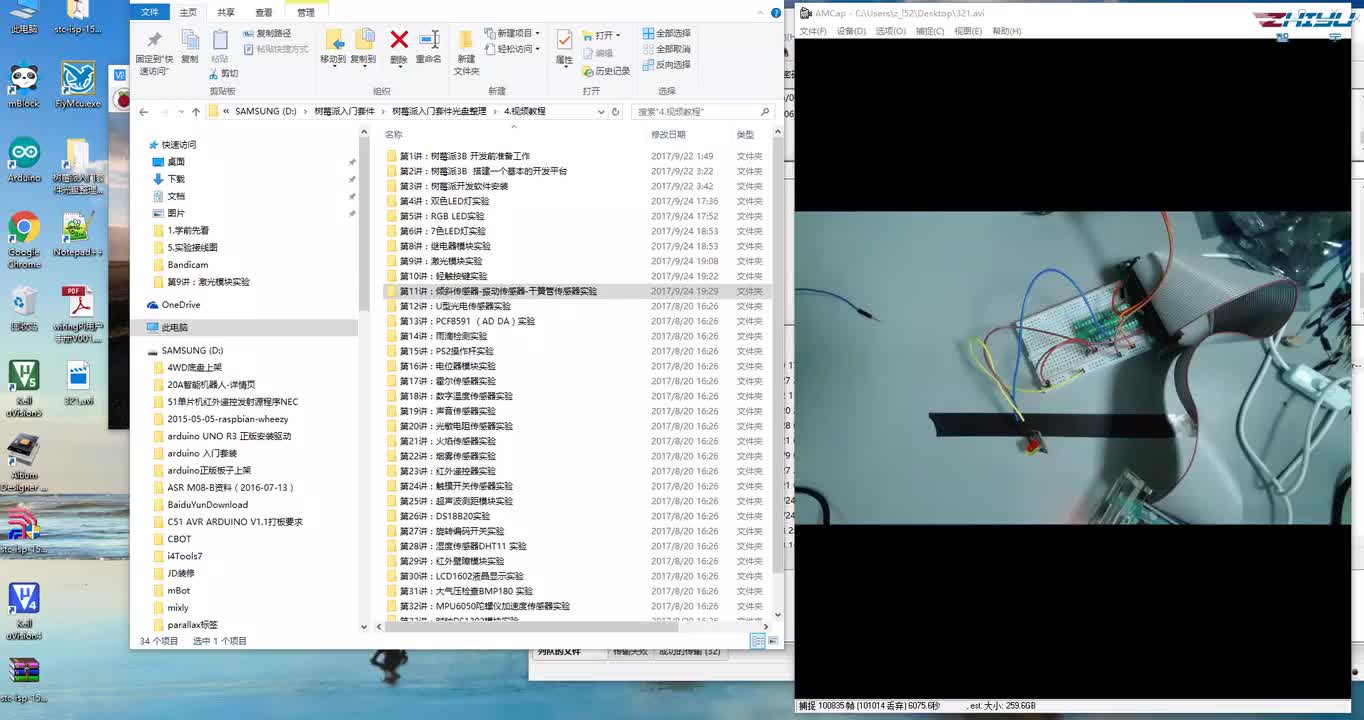Viewport: 1364px width, 720px height.
Task: Click Select all (全部选择) in ribbon
Action: pos(666,33)
